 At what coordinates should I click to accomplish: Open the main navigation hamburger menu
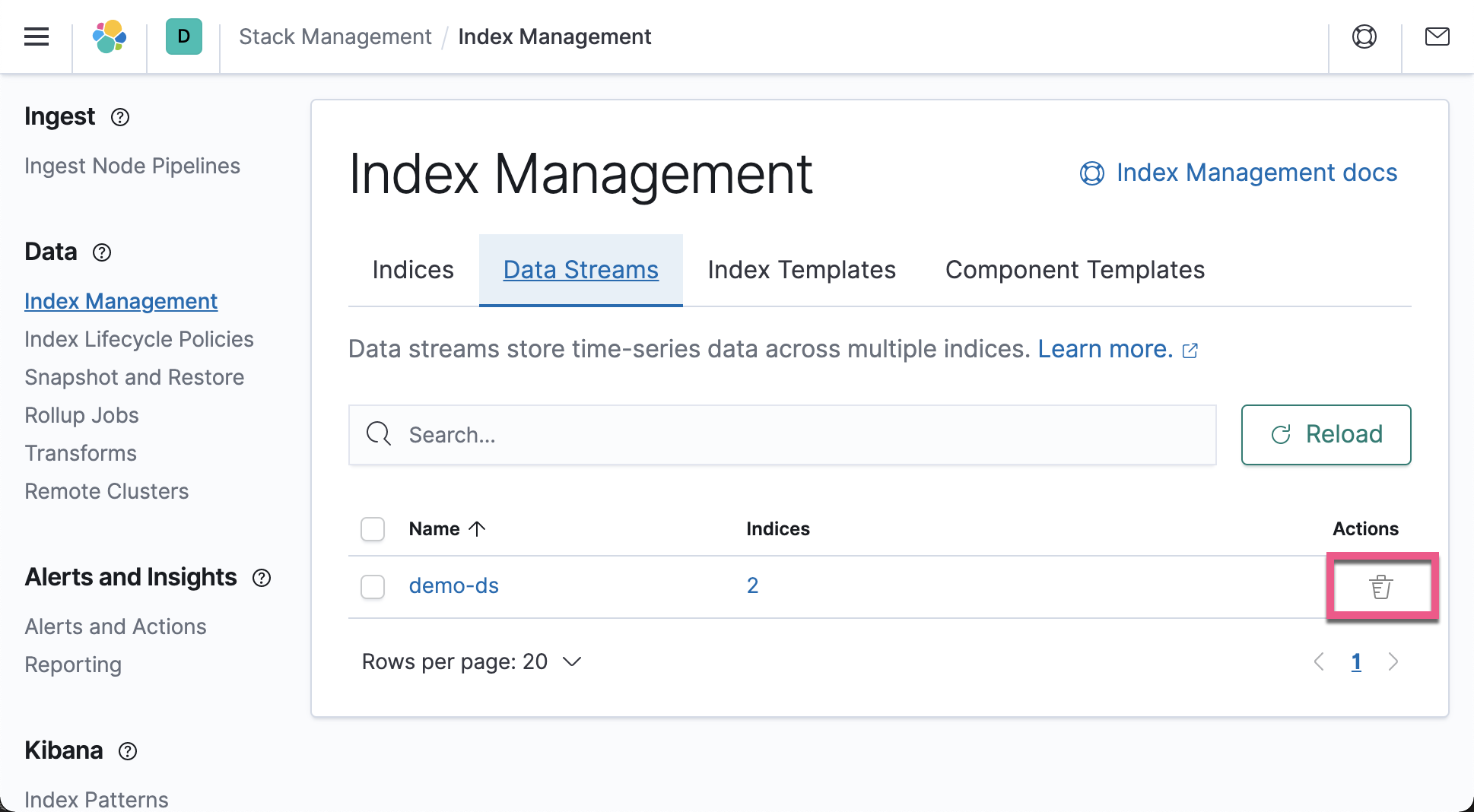click(x=36, y=36)
